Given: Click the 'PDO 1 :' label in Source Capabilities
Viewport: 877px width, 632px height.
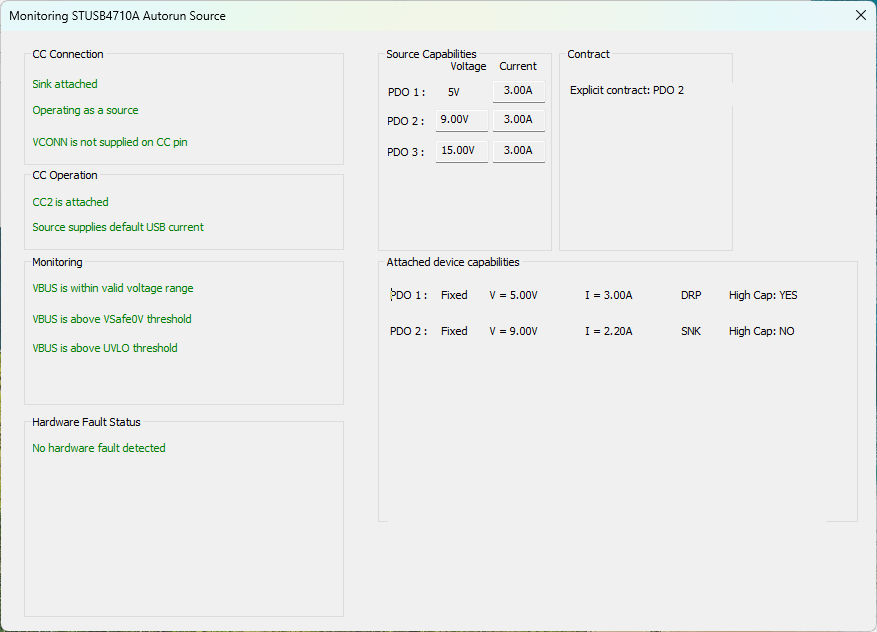Looking at the screenshot, I should pyautogui.click(x=407, y=92).
